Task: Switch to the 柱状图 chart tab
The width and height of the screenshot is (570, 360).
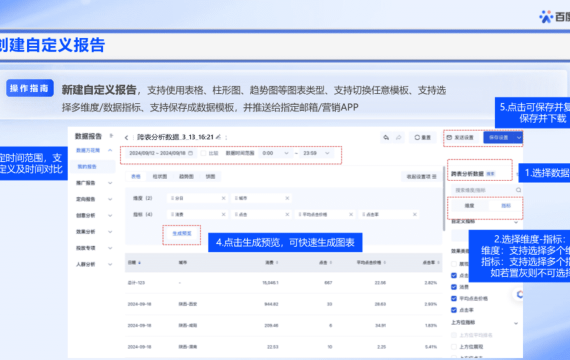Action: 160,176
